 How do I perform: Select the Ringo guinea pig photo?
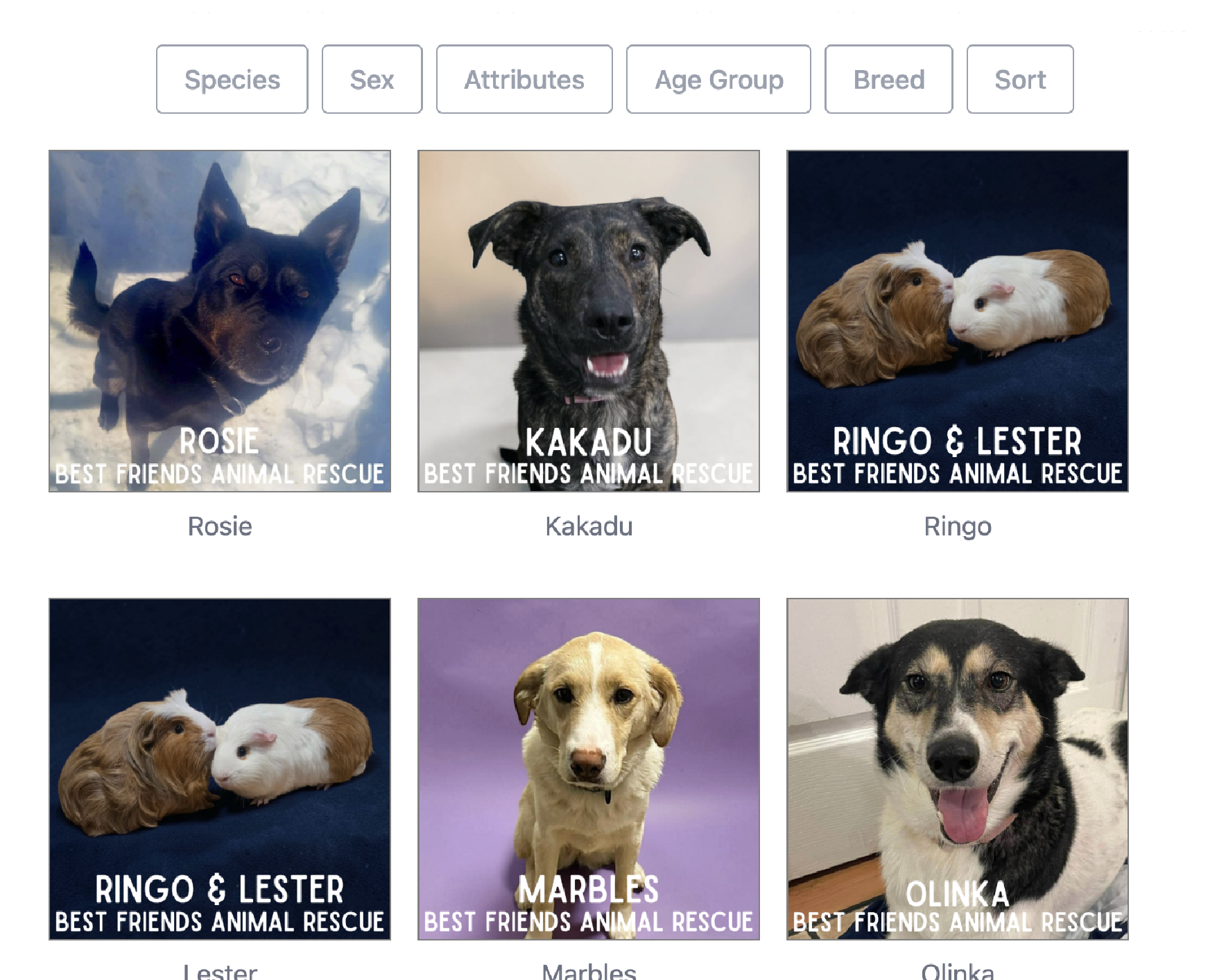pyautogui.click(x=958, y=321)
